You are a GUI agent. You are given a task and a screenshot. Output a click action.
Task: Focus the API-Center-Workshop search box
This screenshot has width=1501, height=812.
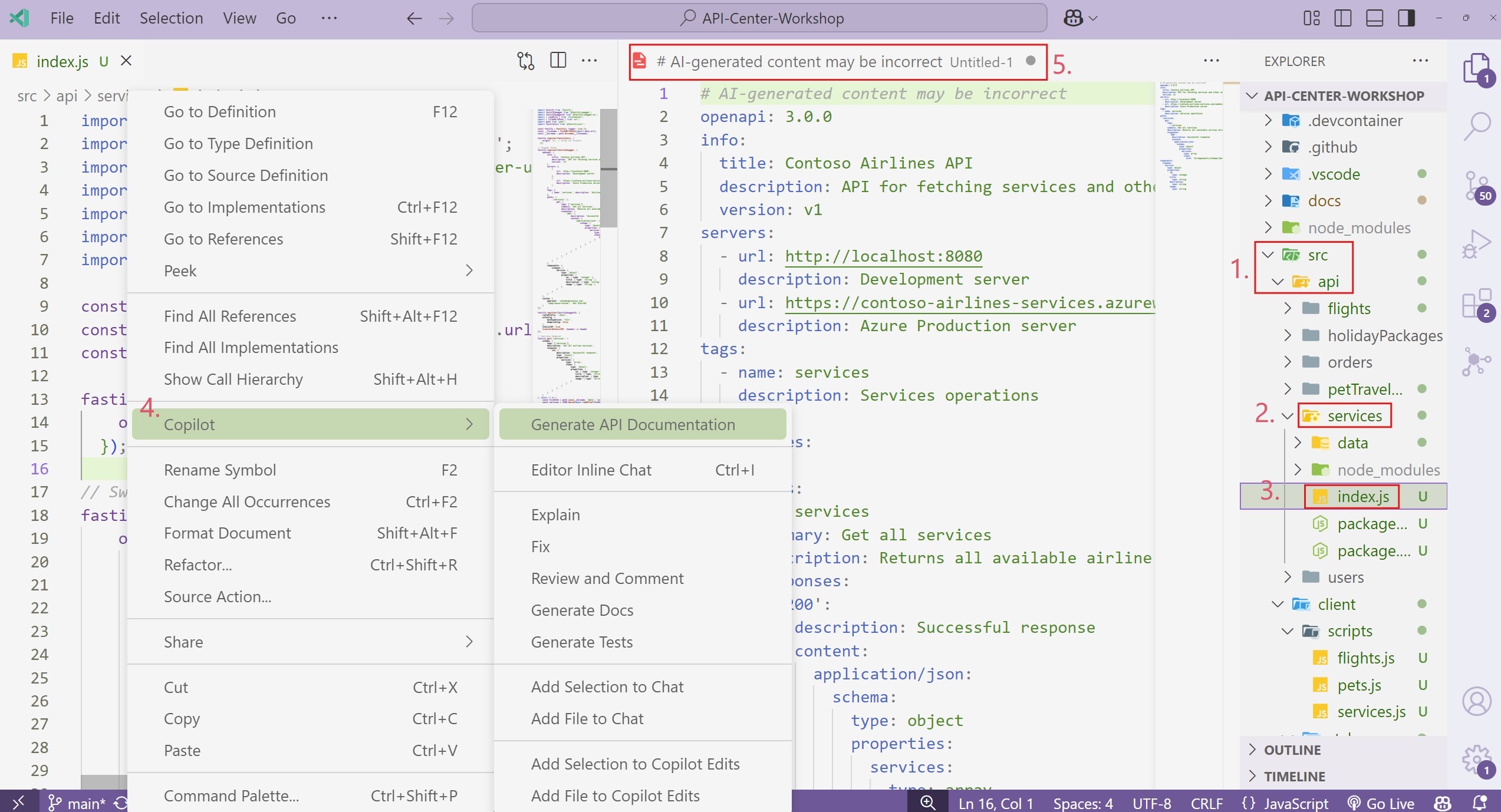[x=761, y=18]
